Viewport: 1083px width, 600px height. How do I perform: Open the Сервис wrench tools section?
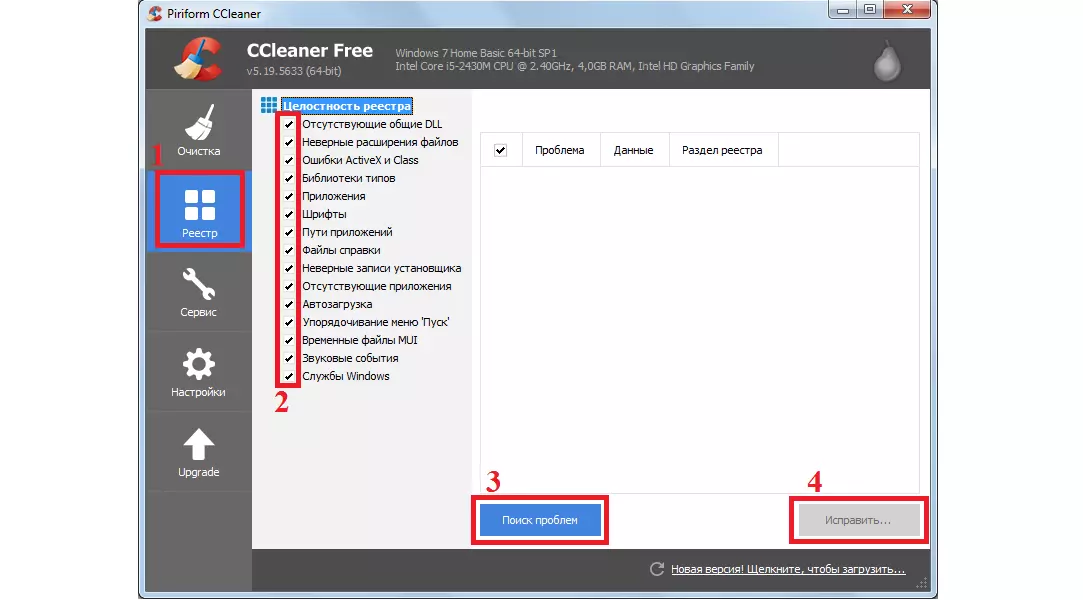pos(199,292)
